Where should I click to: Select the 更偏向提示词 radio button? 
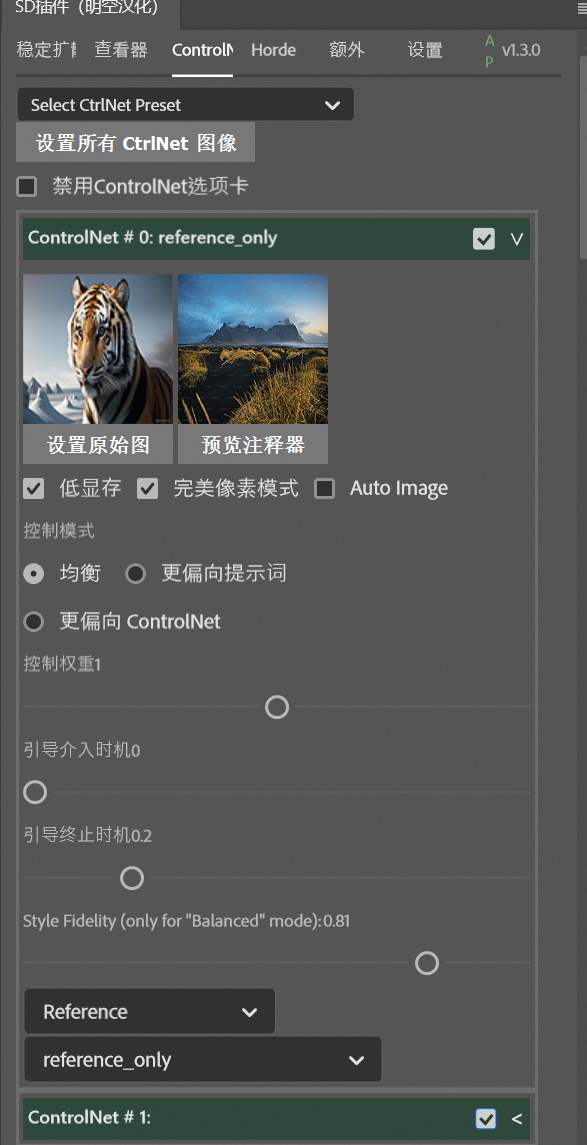click(x=135, y=573)
